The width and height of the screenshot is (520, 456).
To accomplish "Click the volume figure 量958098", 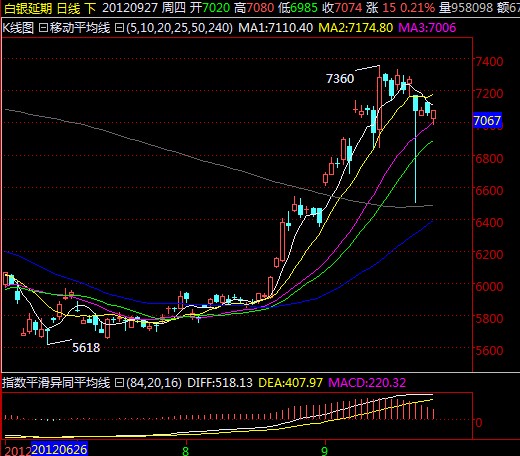I will 465,8.
